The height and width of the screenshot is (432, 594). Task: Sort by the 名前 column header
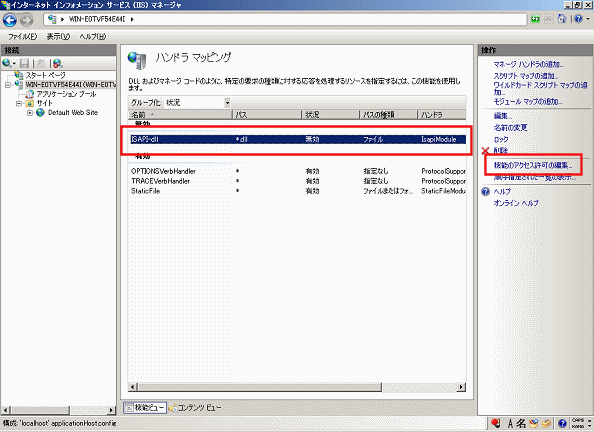[180, 114]
